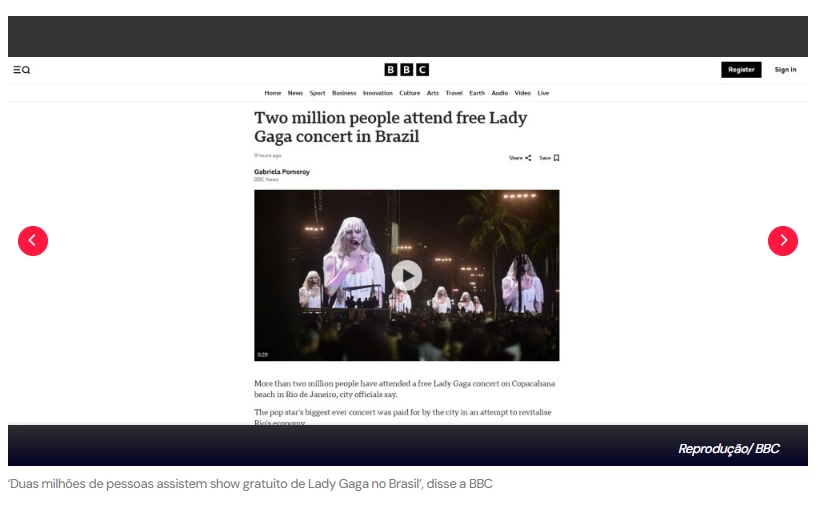Open the Home nav item
The image size is (818, 514).
[x=272, y=93]
